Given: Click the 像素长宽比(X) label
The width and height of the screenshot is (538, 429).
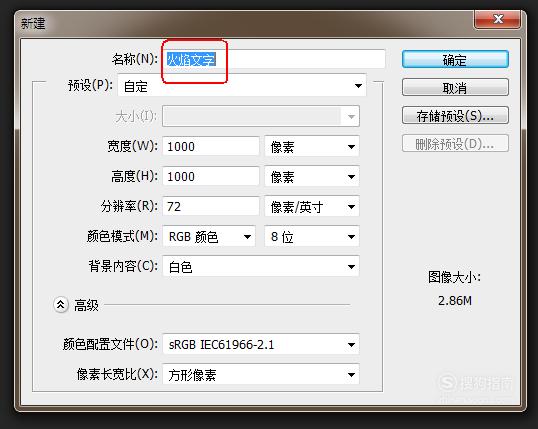Looking at the screenshot, I should 117,374.
